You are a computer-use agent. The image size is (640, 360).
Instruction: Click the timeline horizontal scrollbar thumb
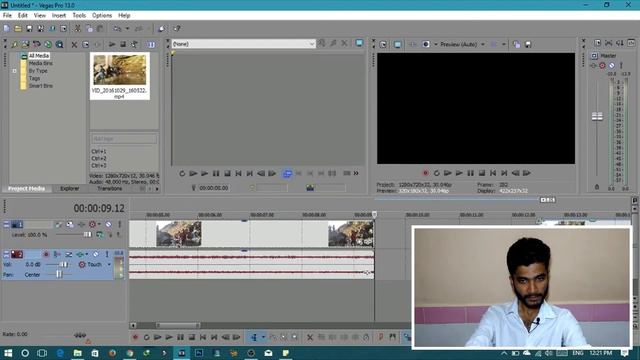coord(178,325)
